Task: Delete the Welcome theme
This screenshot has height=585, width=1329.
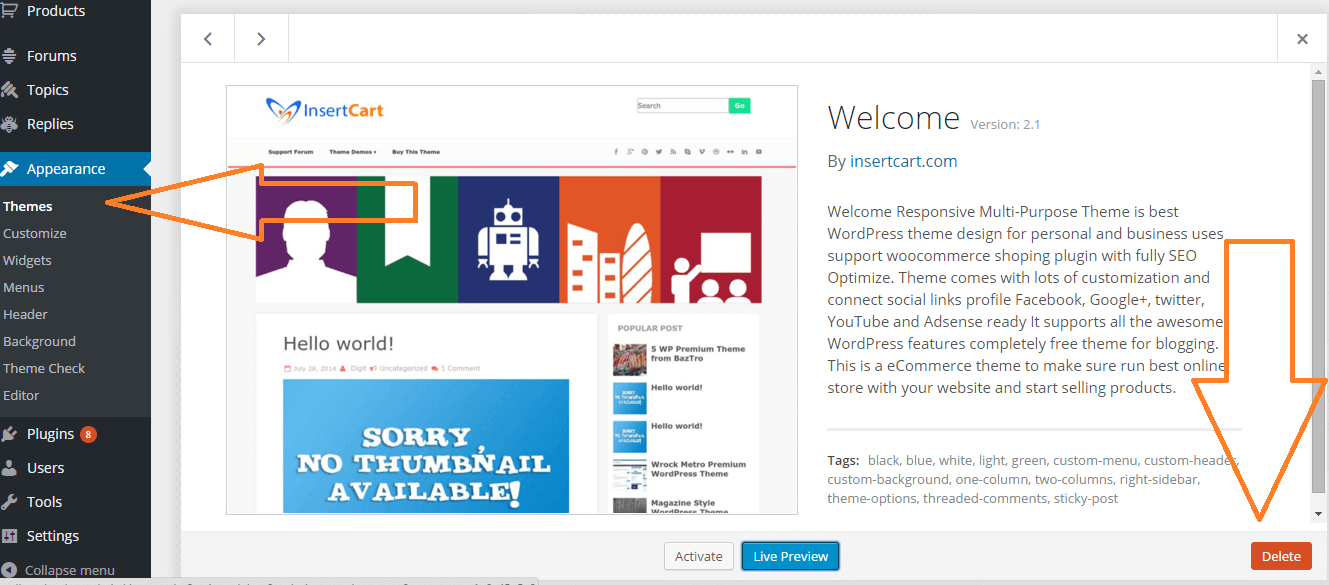Action: (1281, 557)
